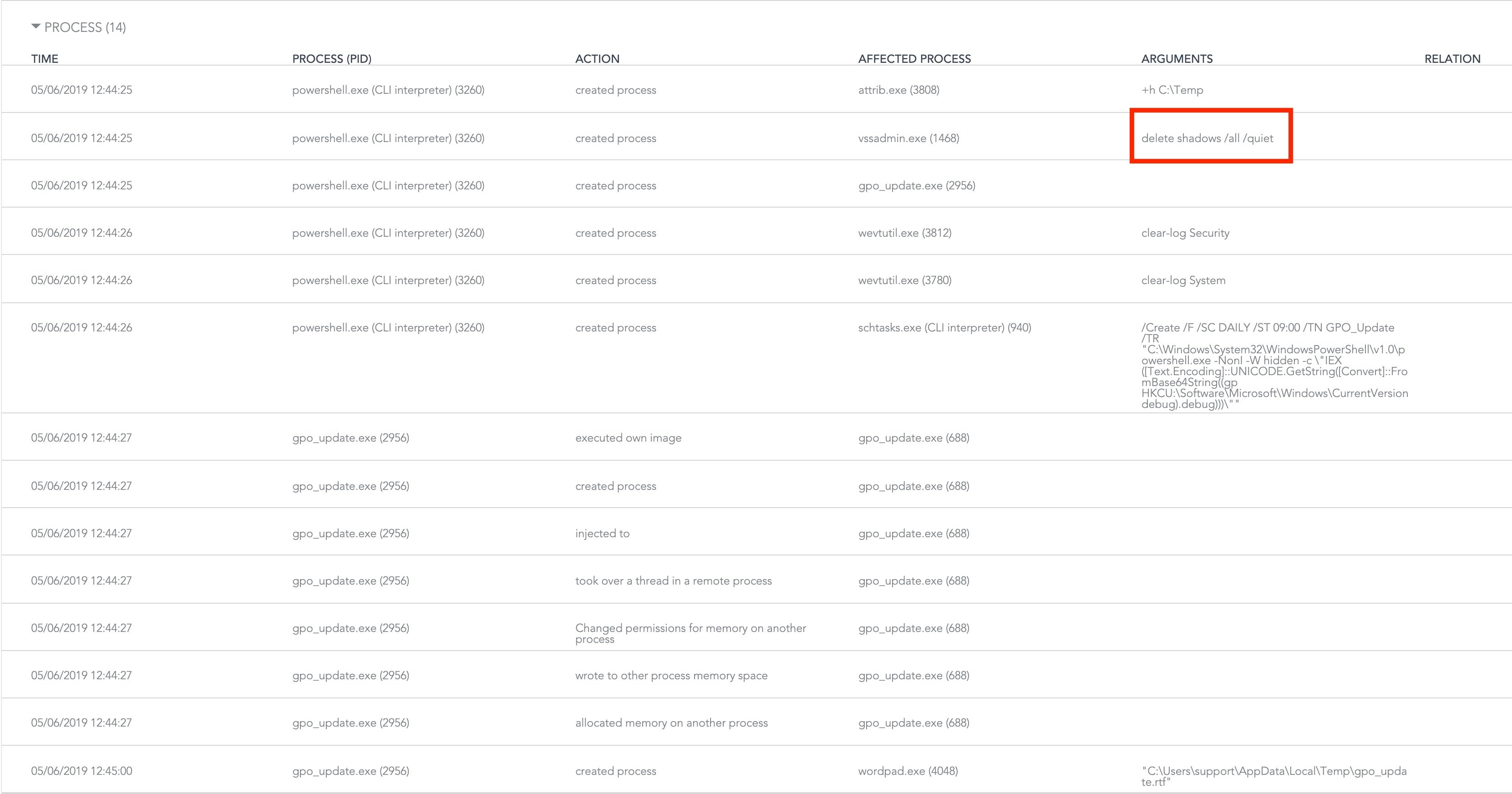1512x794 pixels.
Task: Select gpo_update.exe (2956) affected process
Action: (916, 186)
